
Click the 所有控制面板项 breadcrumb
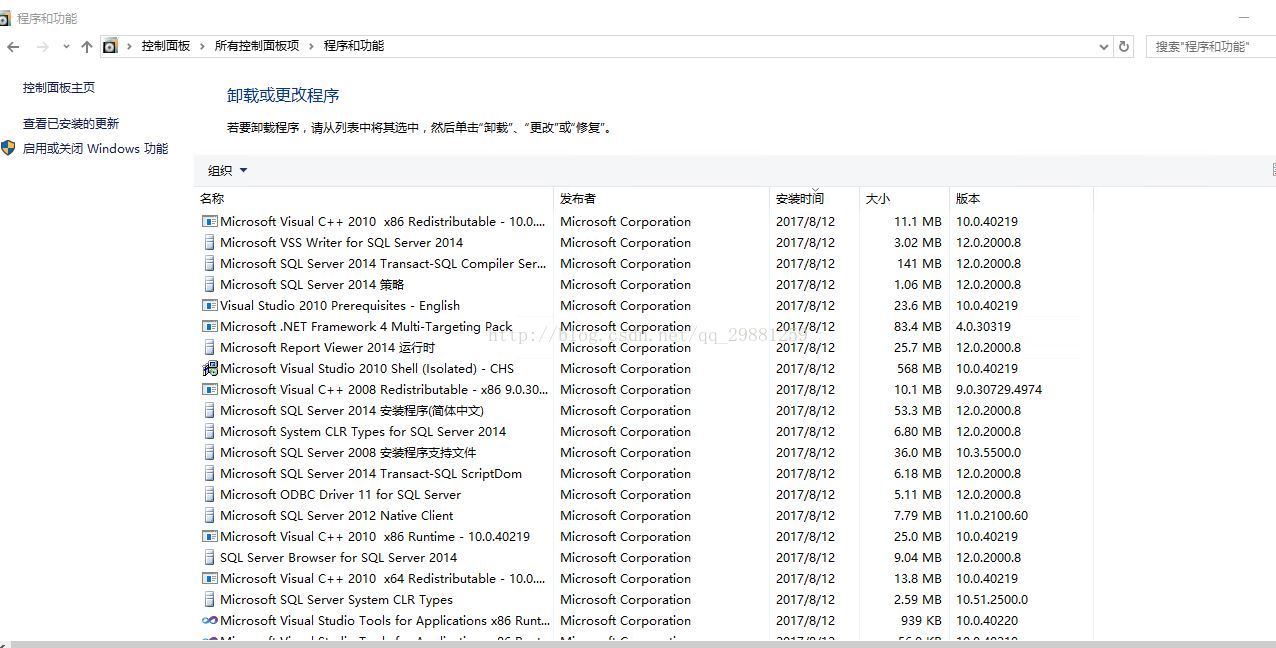click(x=256, y=46)
